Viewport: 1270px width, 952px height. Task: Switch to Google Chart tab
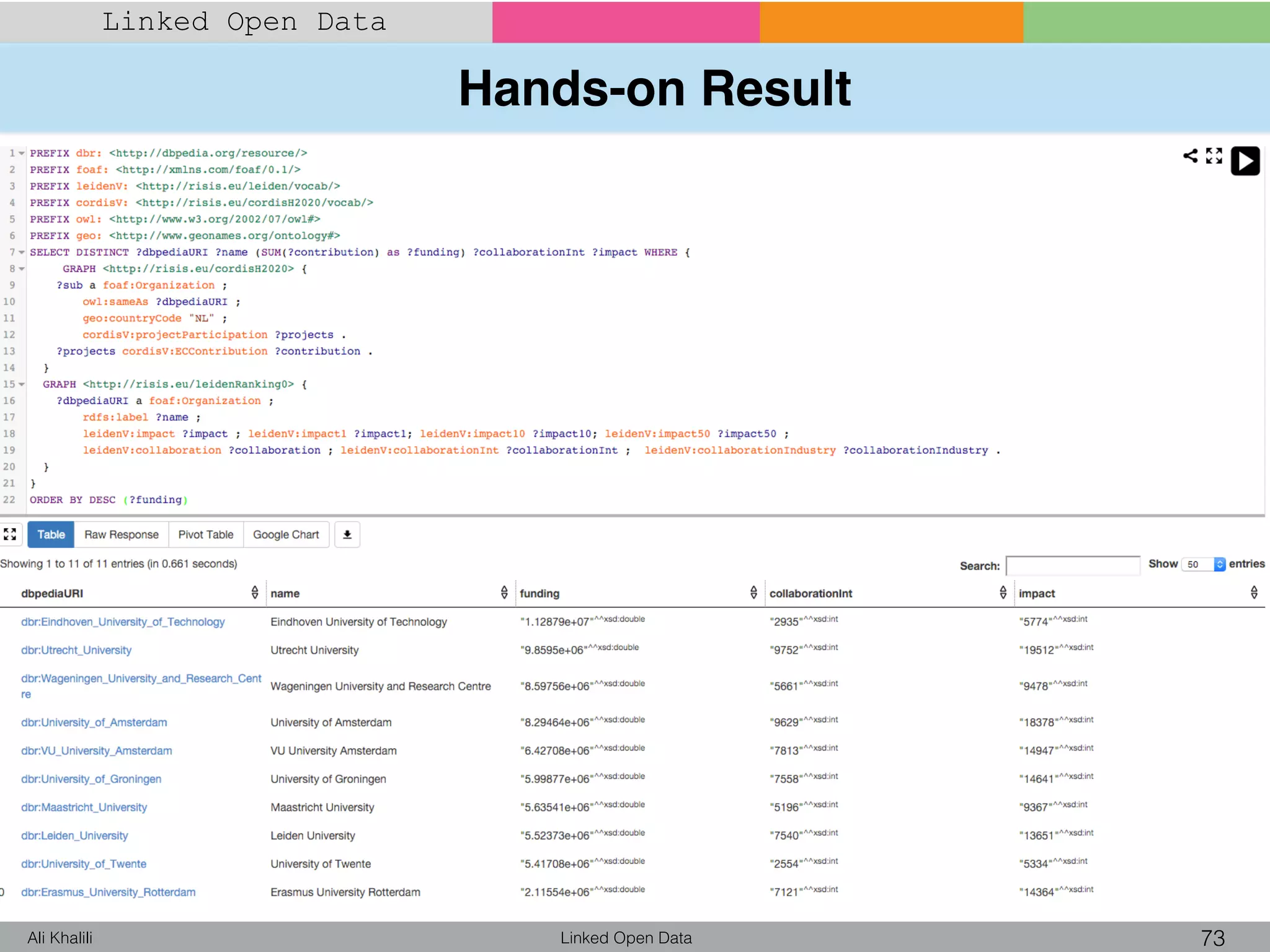pos(286,534)
